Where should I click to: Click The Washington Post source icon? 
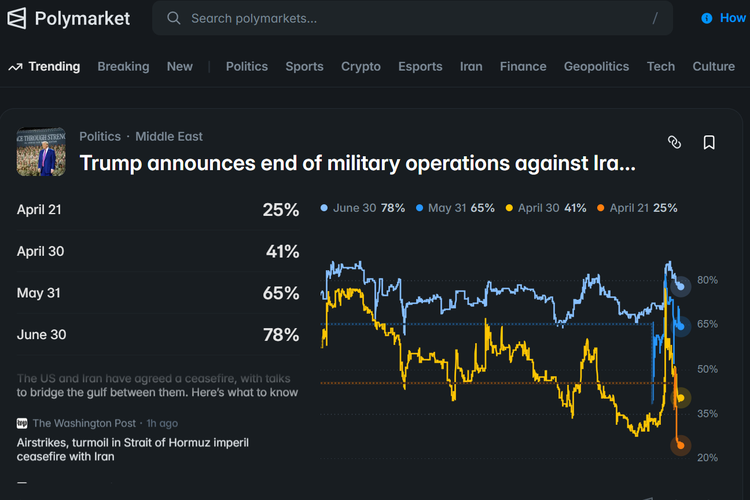pyautogui.click(x=22, y=423)
